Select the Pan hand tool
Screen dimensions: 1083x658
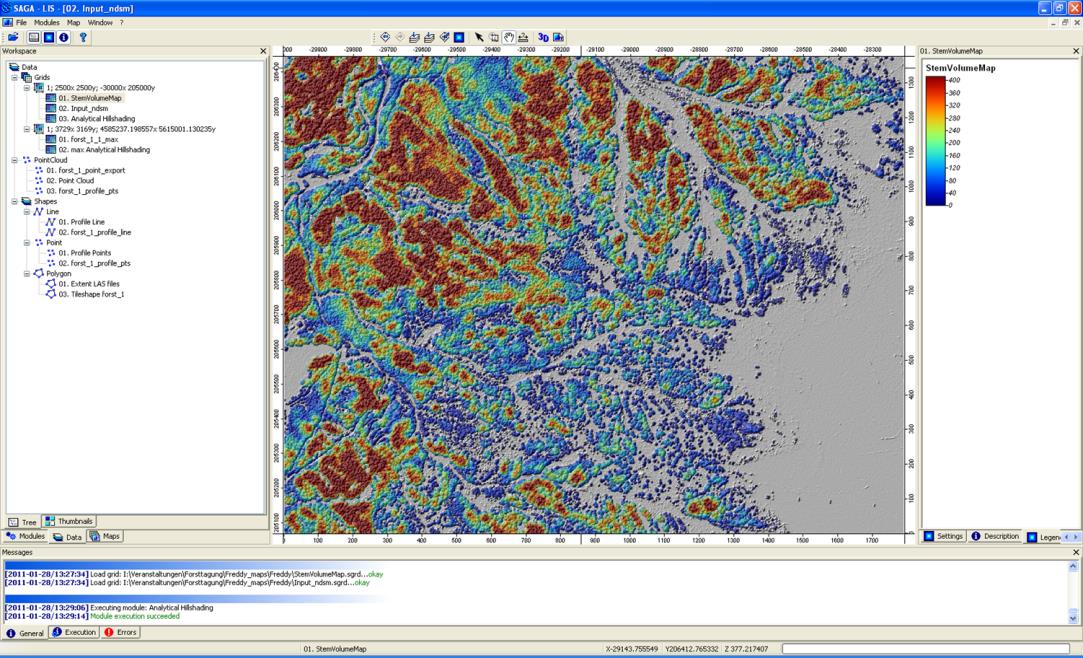tap(508, 37)
